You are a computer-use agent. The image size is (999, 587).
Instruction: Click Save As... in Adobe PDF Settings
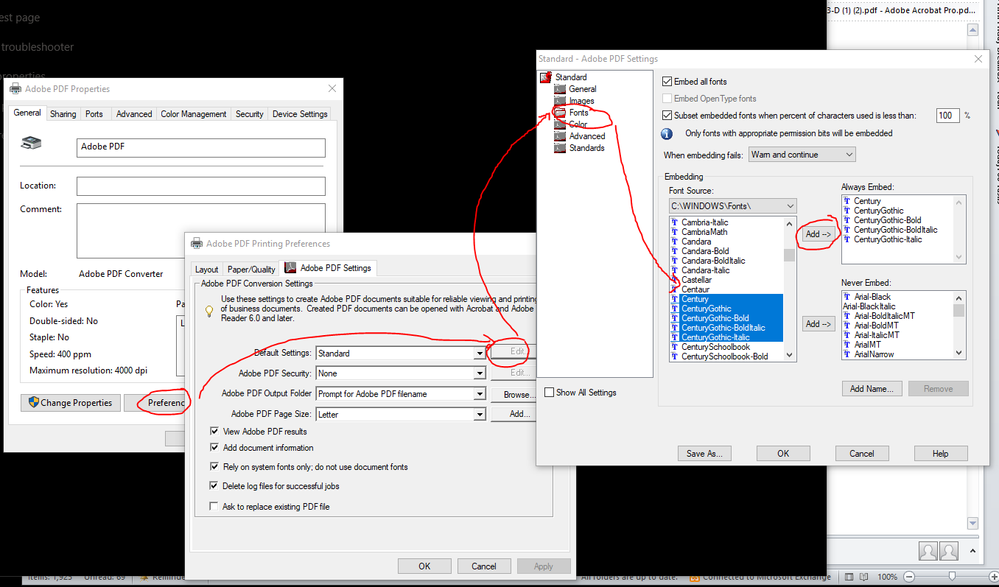tap(704, 454)
